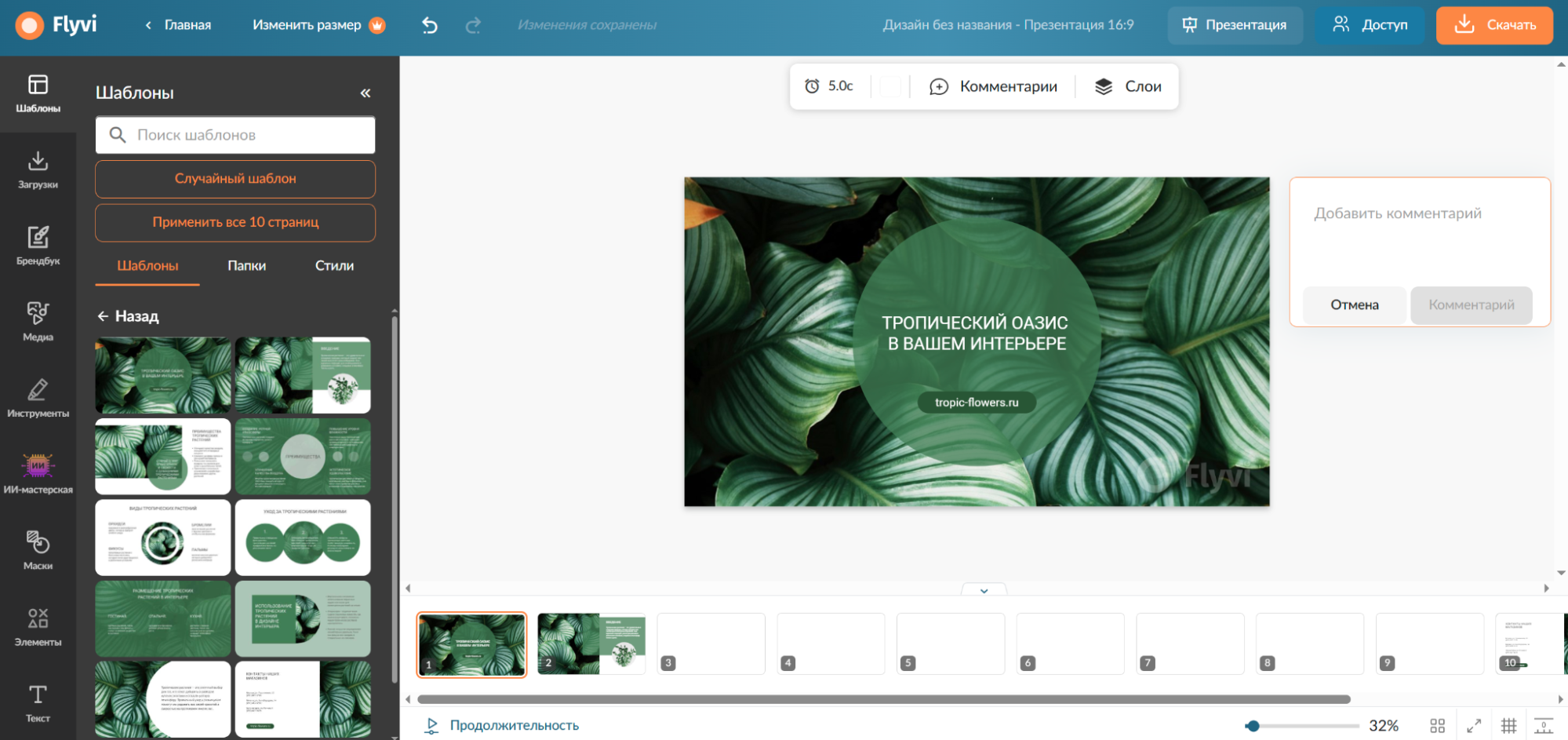Image resolution: width=1568 pixels, height=740 pixels.
Task: Open the Layers (Слои) panel
Action: 1128,86
